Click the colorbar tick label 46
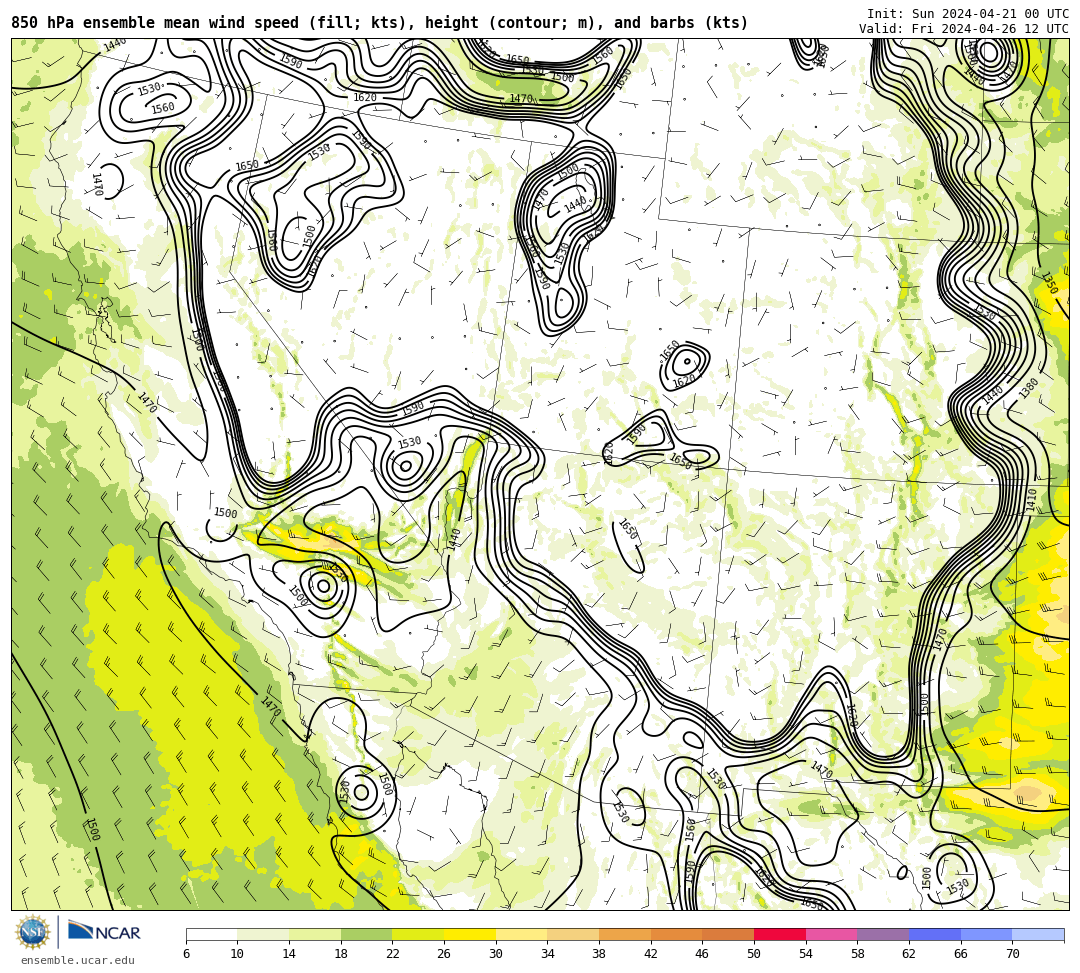1080x973 pixels. (x=702, y=954)
